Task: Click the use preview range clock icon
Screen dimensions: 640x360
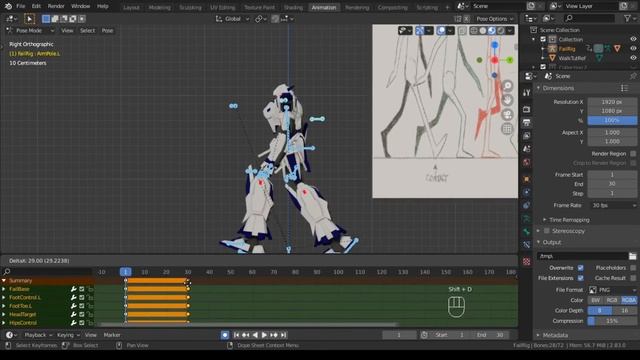Action: click(424, 335)
